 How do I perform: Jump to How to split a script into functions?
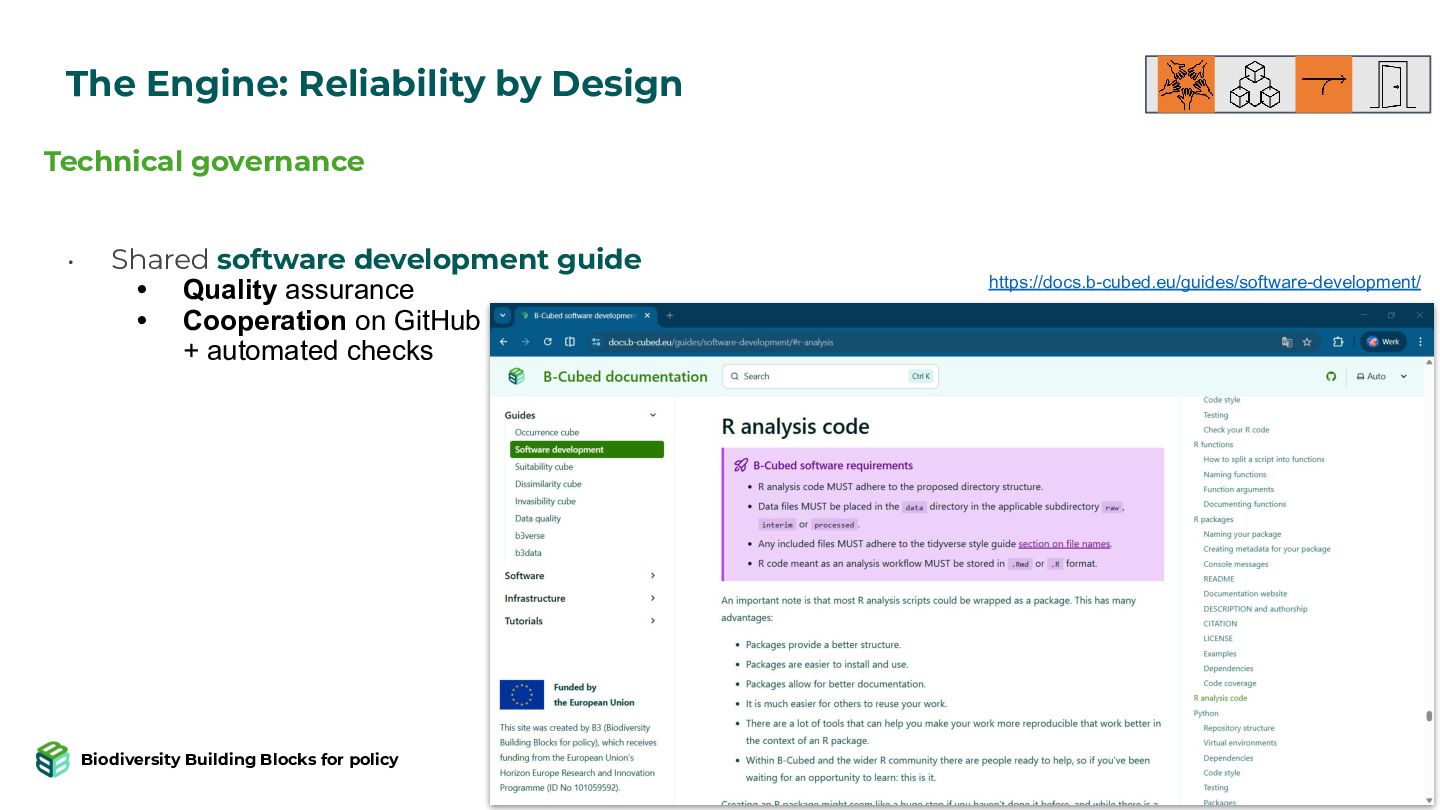tap(1264, 460)
